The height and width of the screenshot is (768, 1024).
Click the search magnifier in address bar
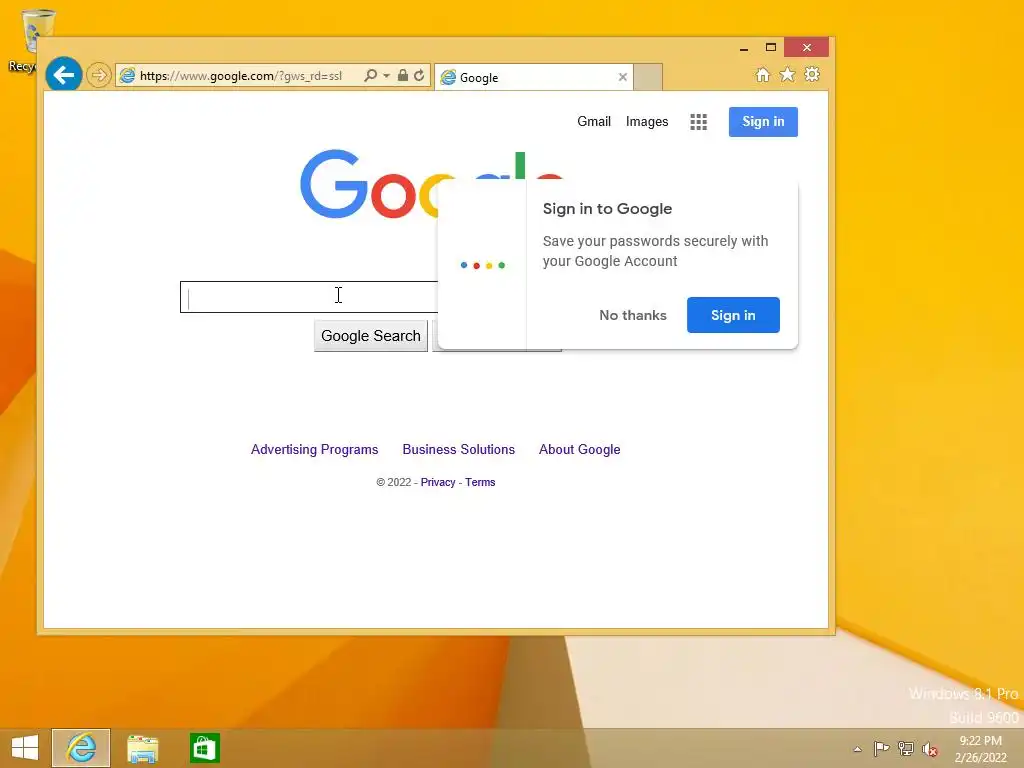click(x=370, y=75)
